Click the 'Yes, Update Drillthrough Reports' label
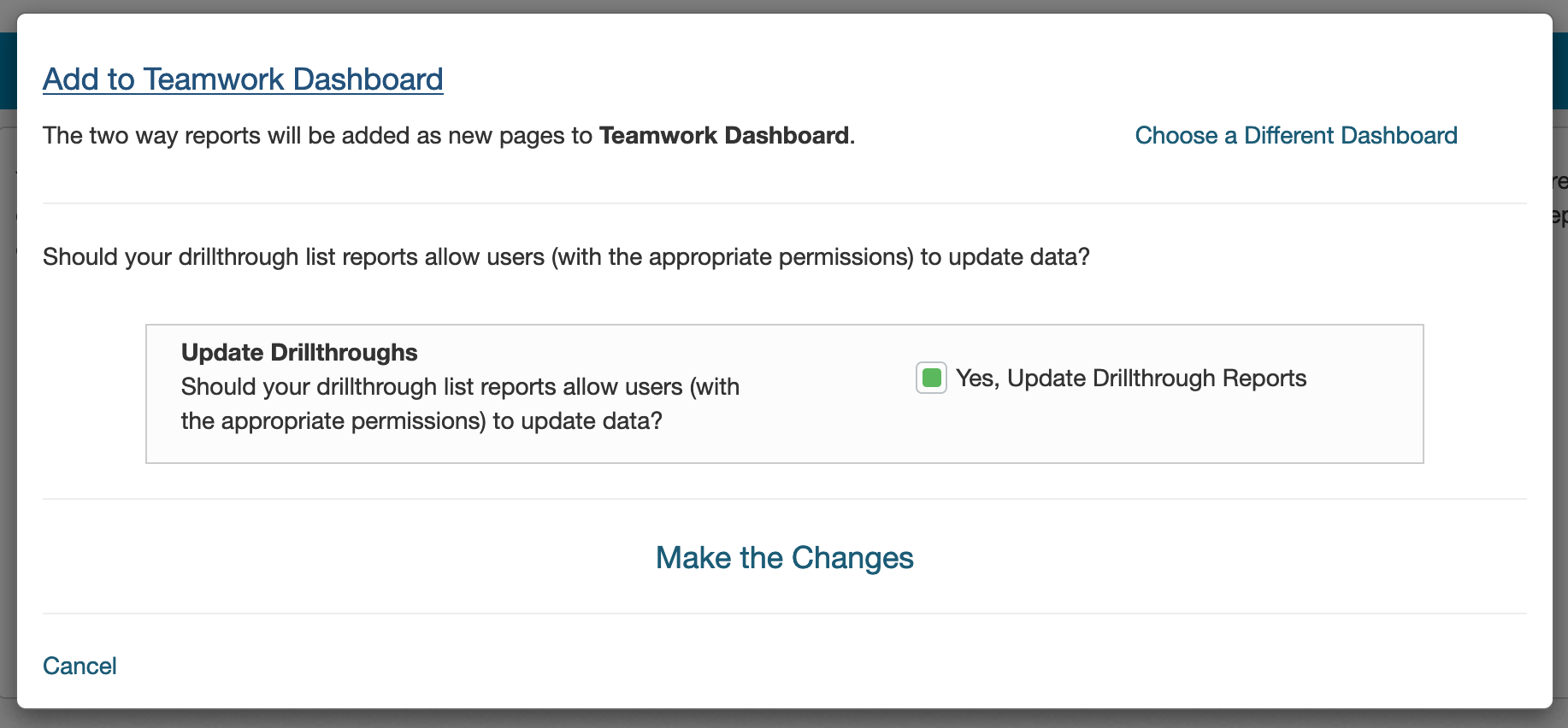Screen dimensions: 1568x728 [1130, 378]
